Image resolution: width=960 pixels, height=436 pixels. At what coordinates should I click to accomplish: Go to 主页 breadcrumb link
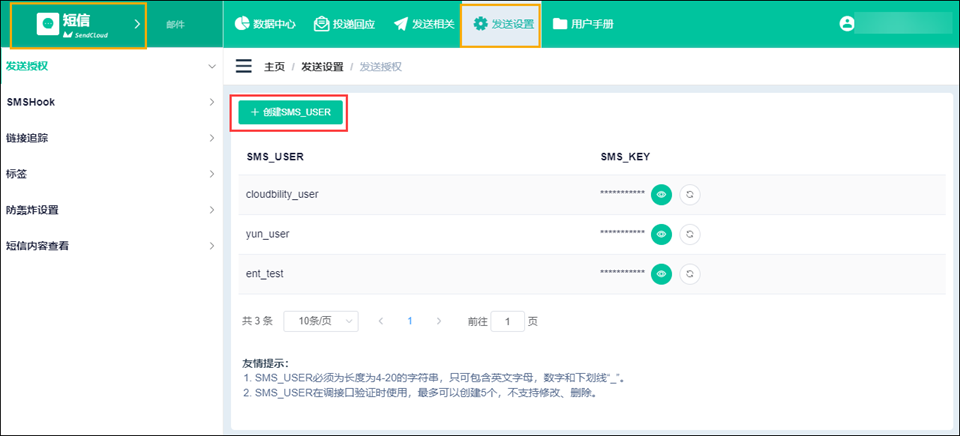(274, 67)
